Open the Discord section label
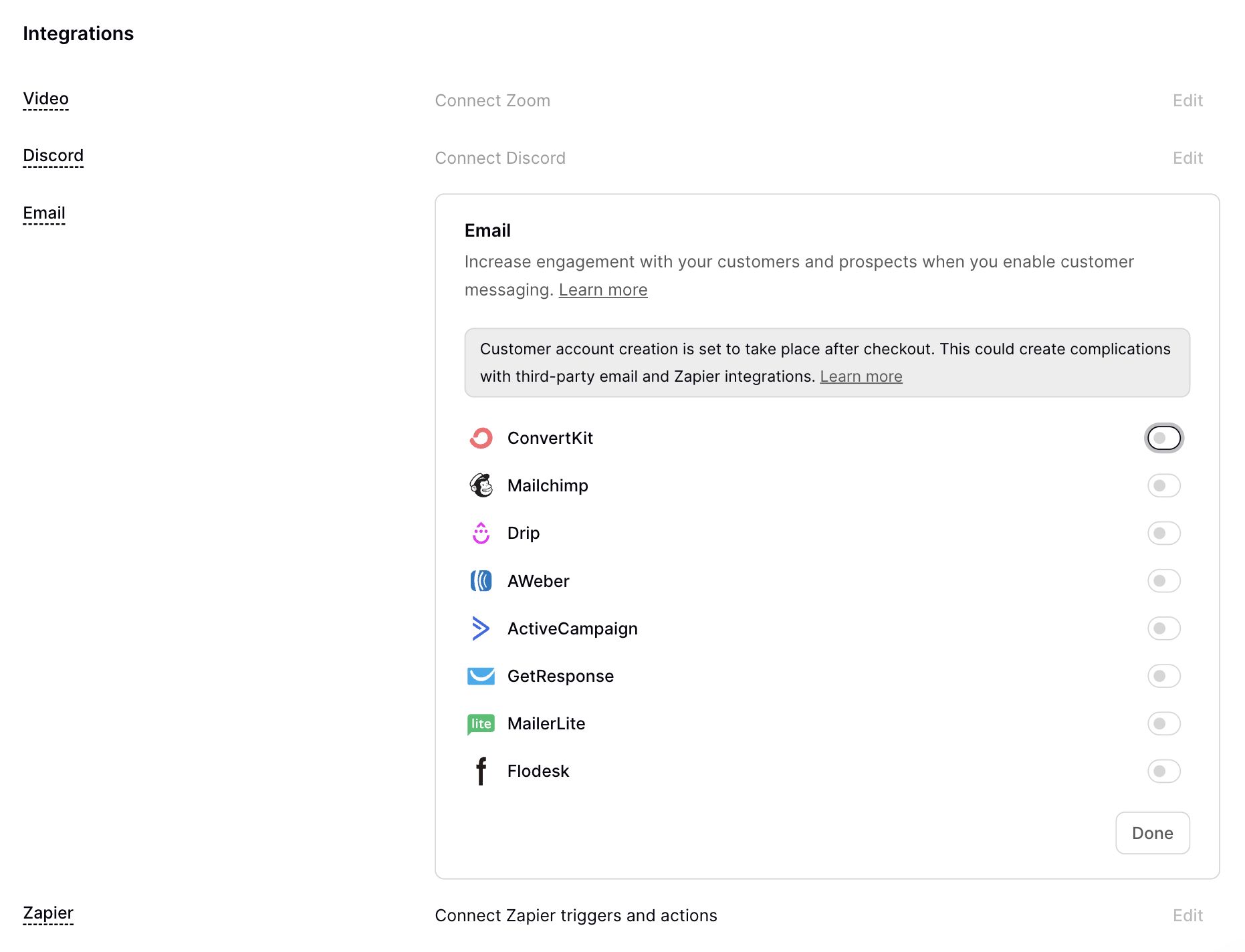 (x=53, y=156)
